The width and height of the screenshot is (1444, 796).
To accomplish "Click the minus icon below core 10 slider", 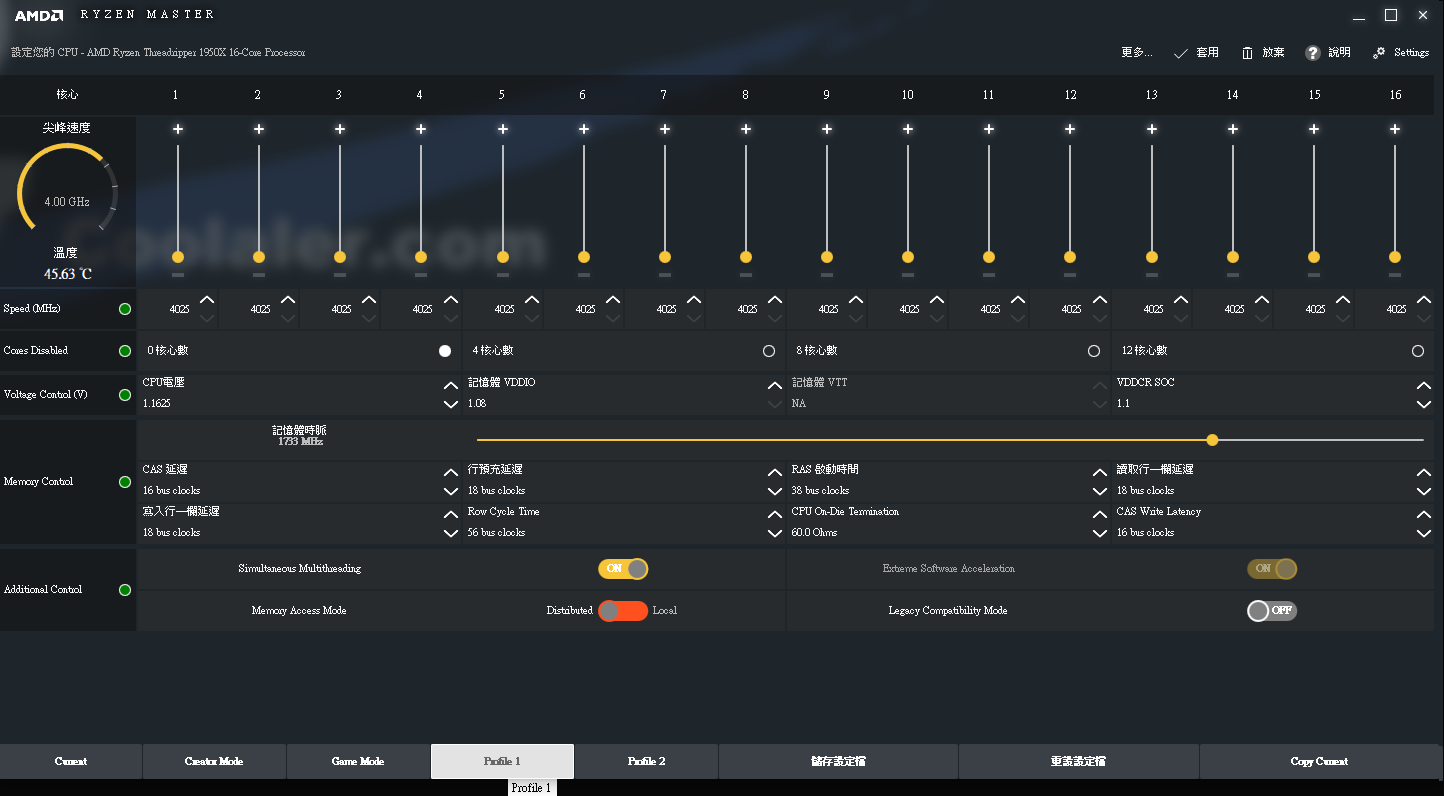I will coord(908,274).
